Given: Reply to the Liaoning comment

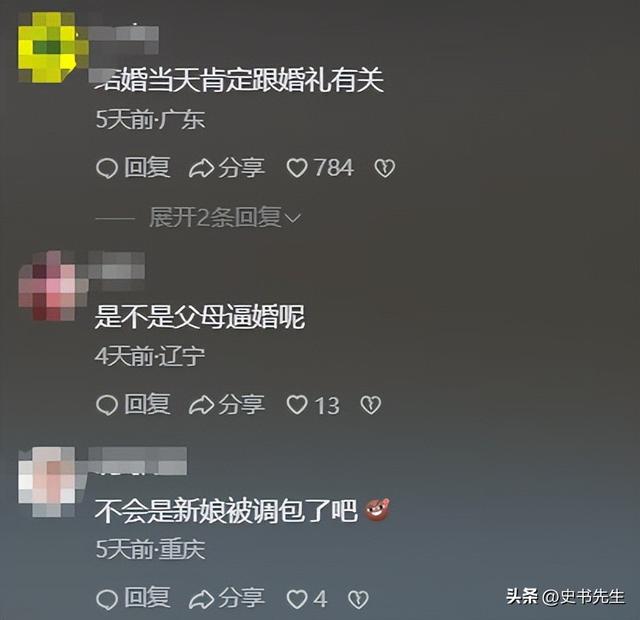Looking at the screenshot, I should tap(133, 404).
